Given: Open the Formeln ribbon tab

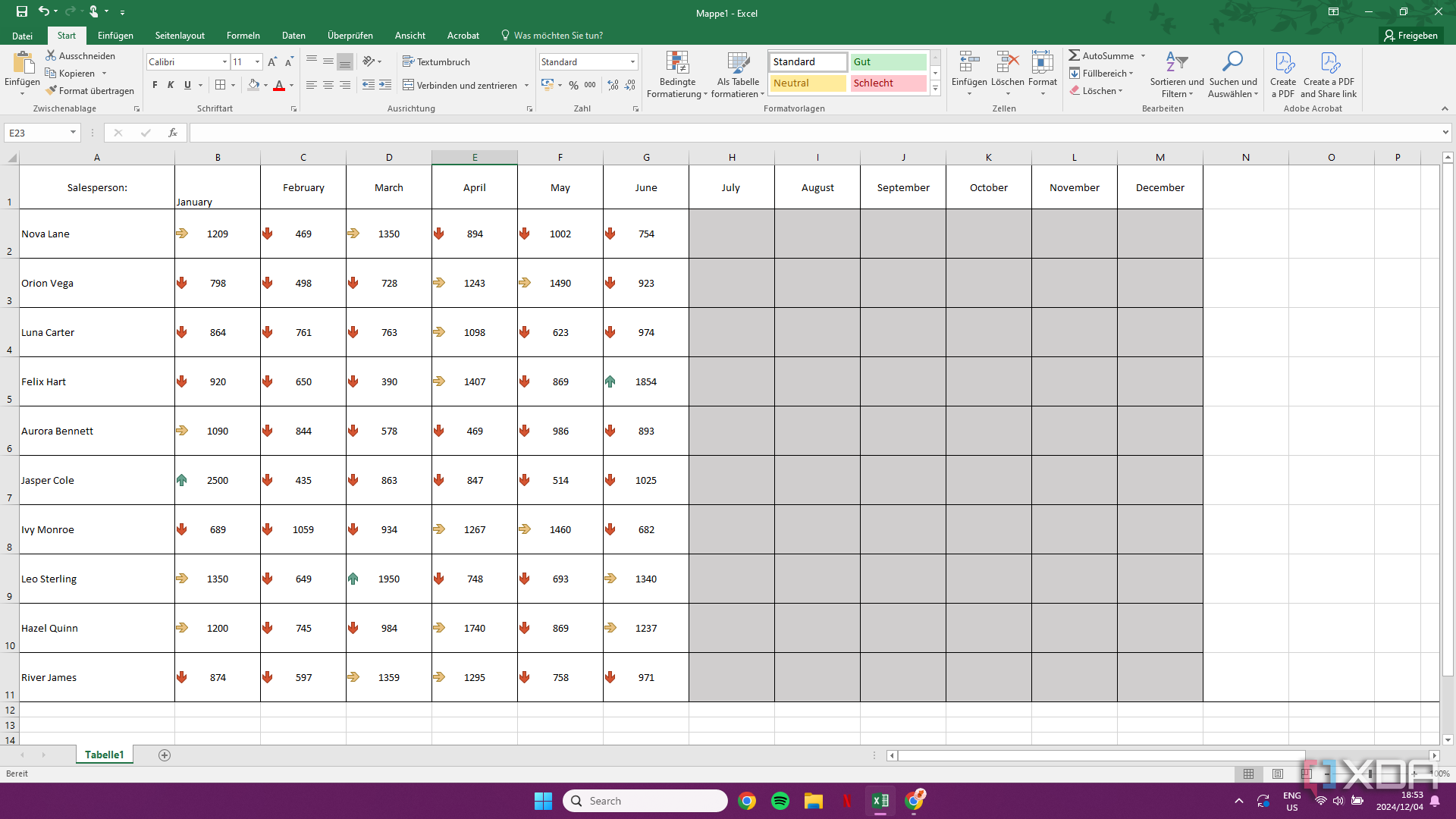Looking at the screenshot, I should point(243,35).
